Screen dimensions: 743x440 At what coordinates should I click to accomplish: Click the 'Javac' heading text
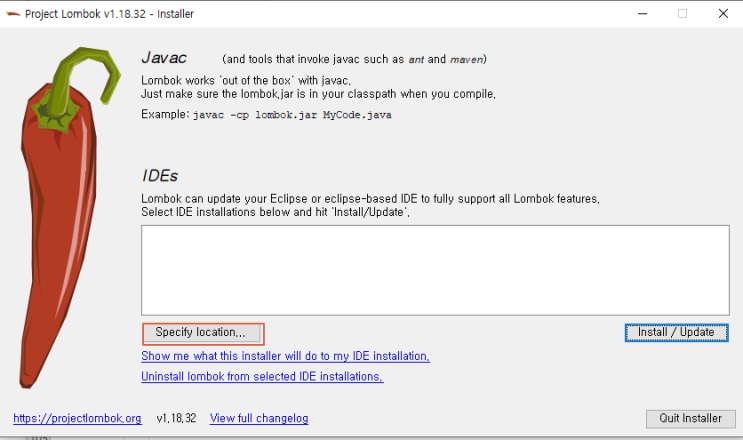[164, 58]
